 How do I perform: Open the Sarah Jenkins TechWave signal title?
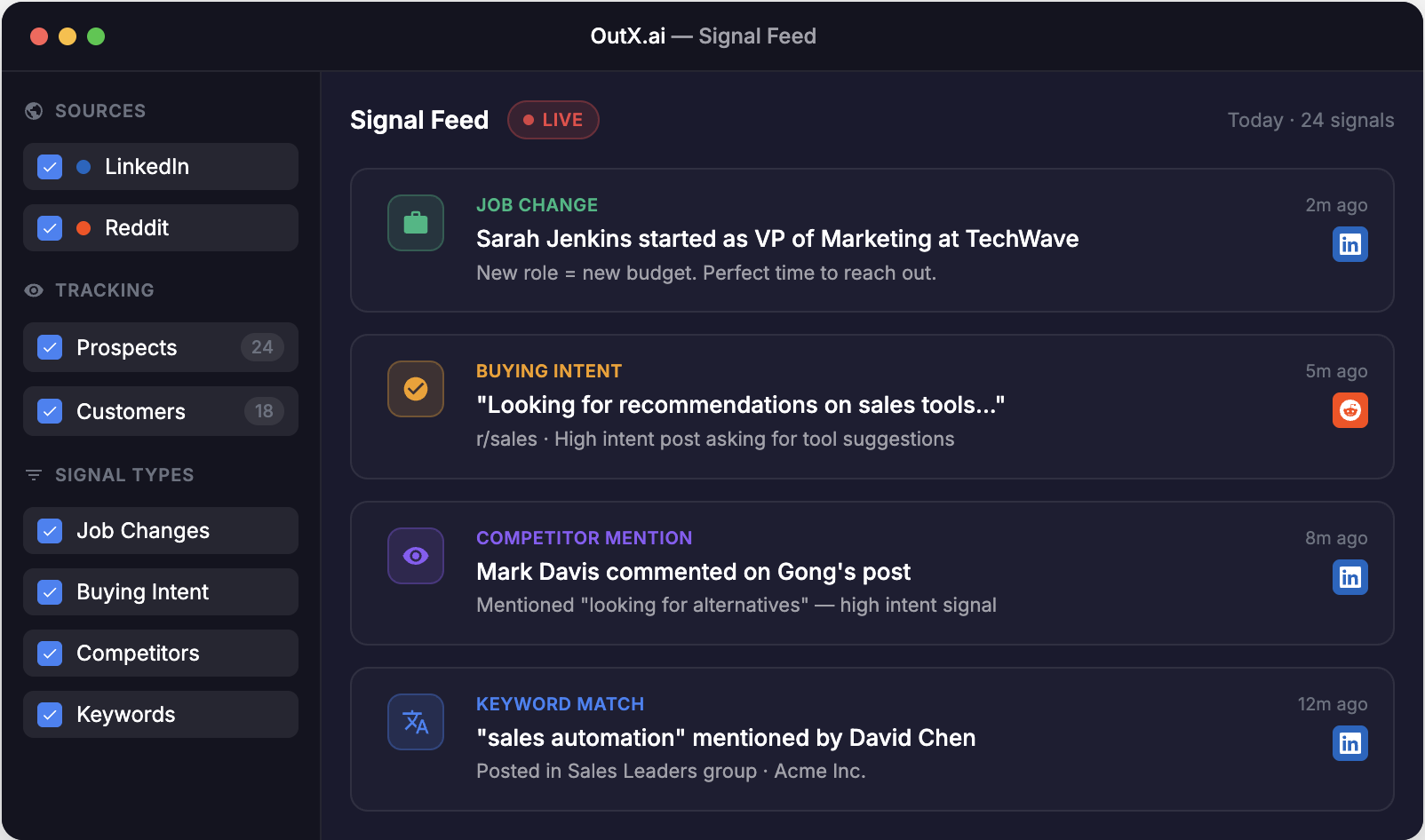coord(776,239)
